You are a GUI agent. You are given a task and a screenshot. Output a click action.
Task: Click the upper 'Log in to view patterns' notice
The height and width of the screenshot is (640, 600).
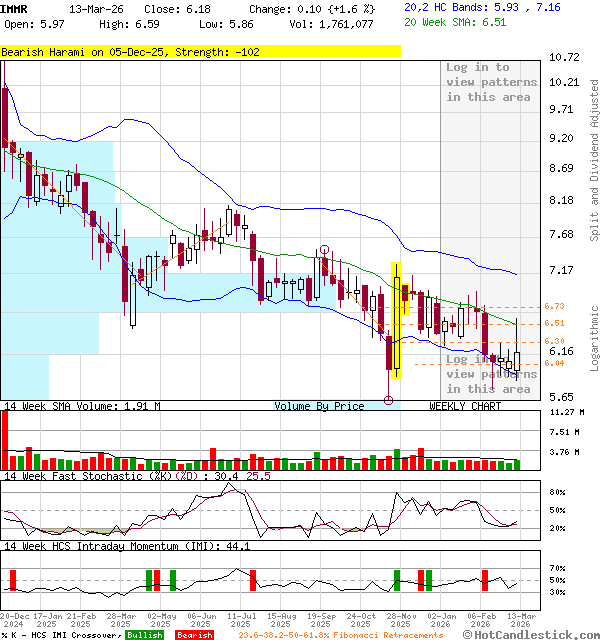pyautogui.click(x=490, y=82)
